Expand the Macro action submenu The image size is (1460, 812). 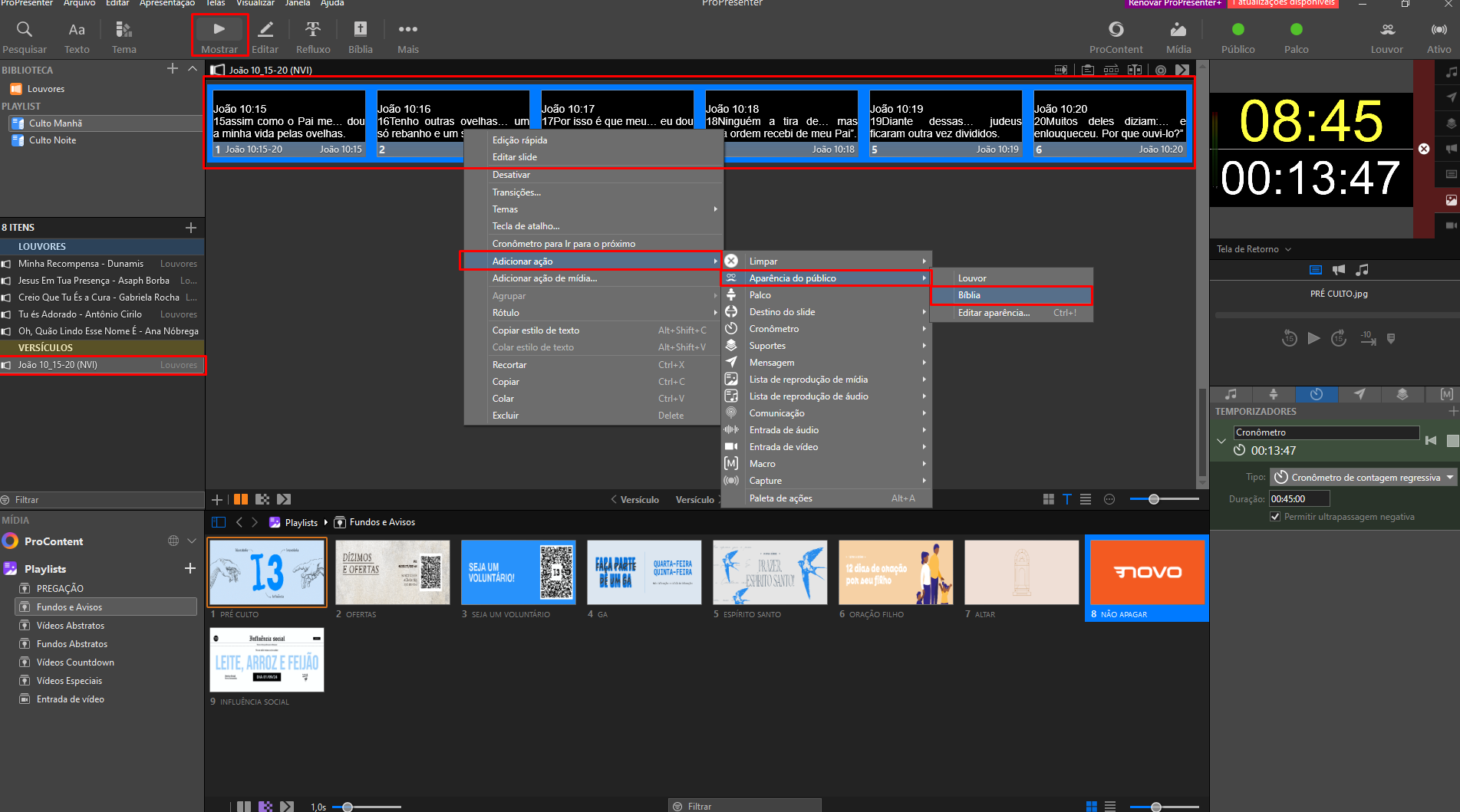[826, 464]
